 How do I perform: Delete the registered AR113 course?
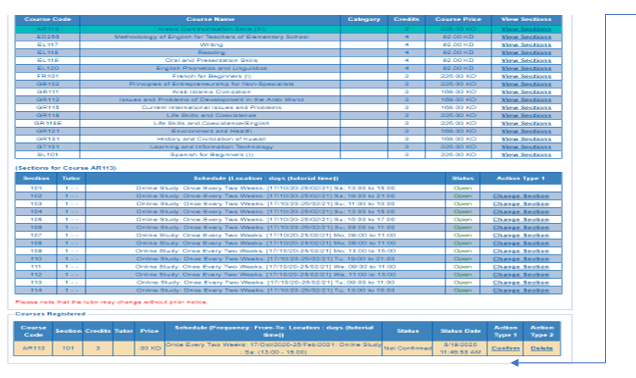tap(541, 348)
